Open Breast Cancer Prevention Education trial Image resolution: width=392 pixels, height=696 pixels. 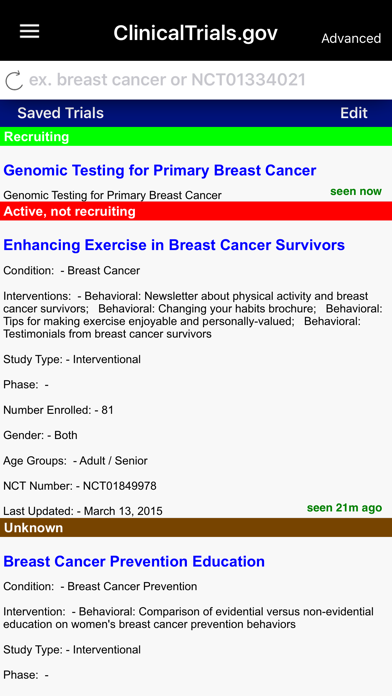(x=134, y=562)
